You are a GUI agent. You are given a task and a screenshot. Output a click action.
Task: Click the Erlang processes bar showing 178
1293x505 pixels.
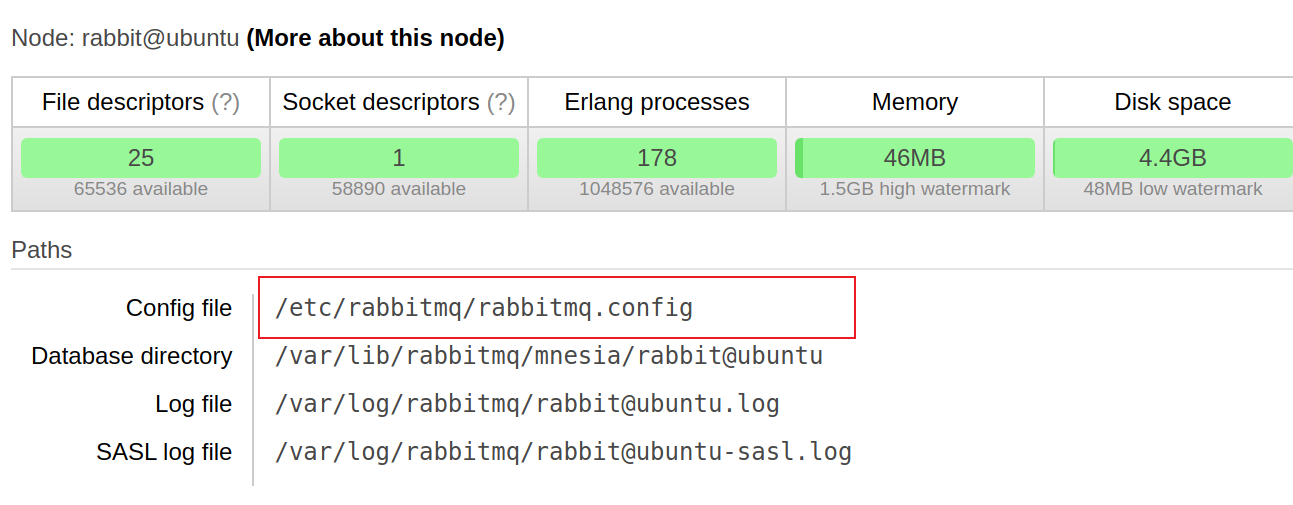coord(657,158)
